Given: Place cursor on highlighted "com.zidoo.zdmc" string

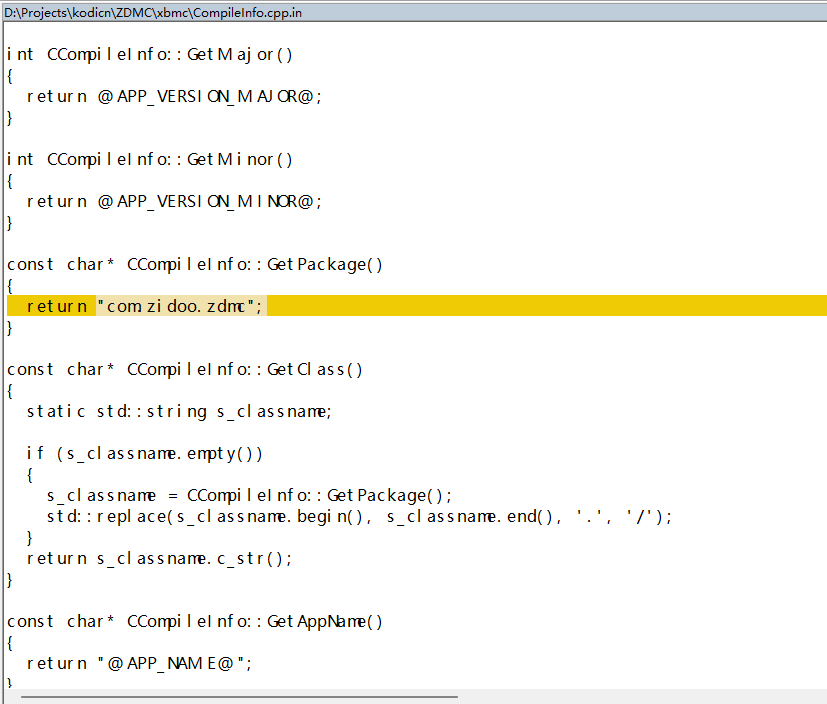Looking at the screenshot, I should (x=180, y=306).
